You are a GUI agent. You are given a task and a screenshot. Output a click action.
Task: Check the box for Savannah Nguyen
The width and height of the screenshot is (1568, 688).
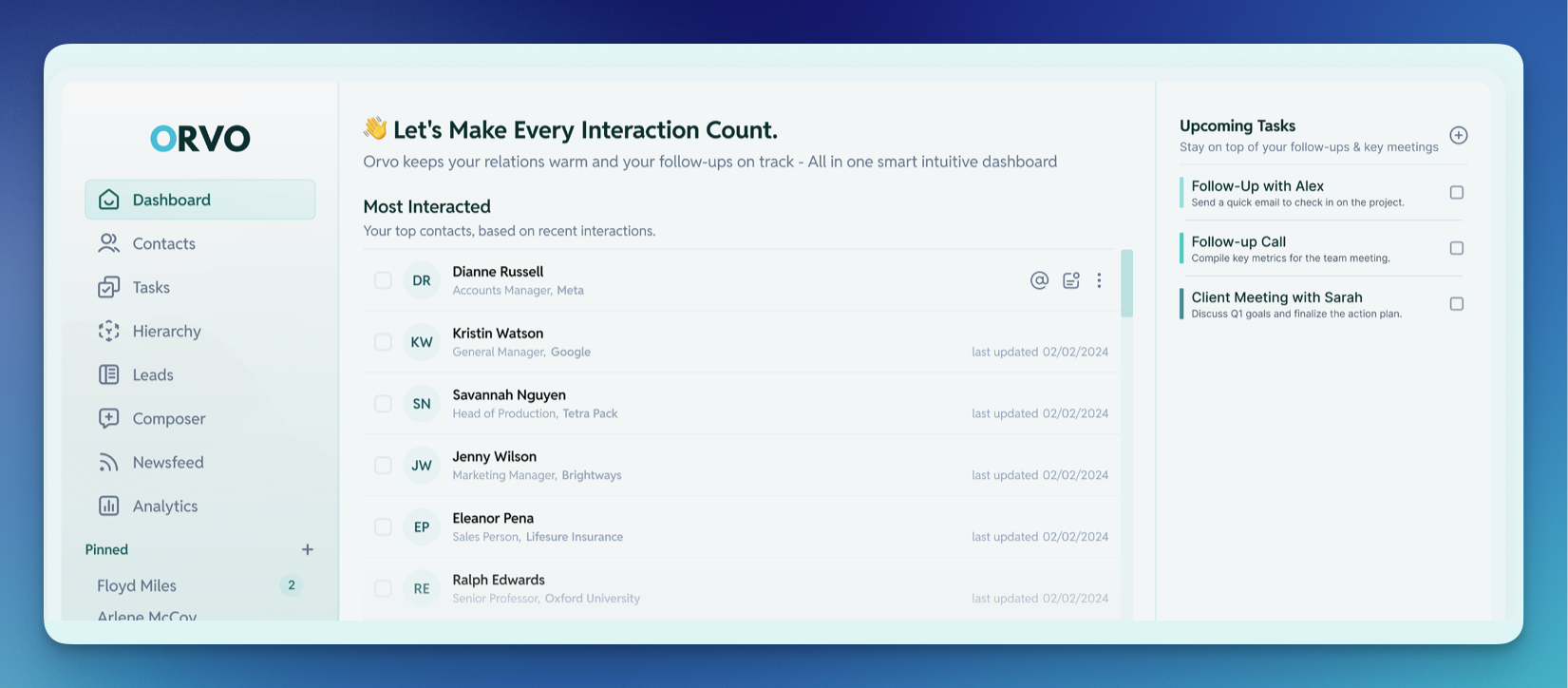pos(383,404)
